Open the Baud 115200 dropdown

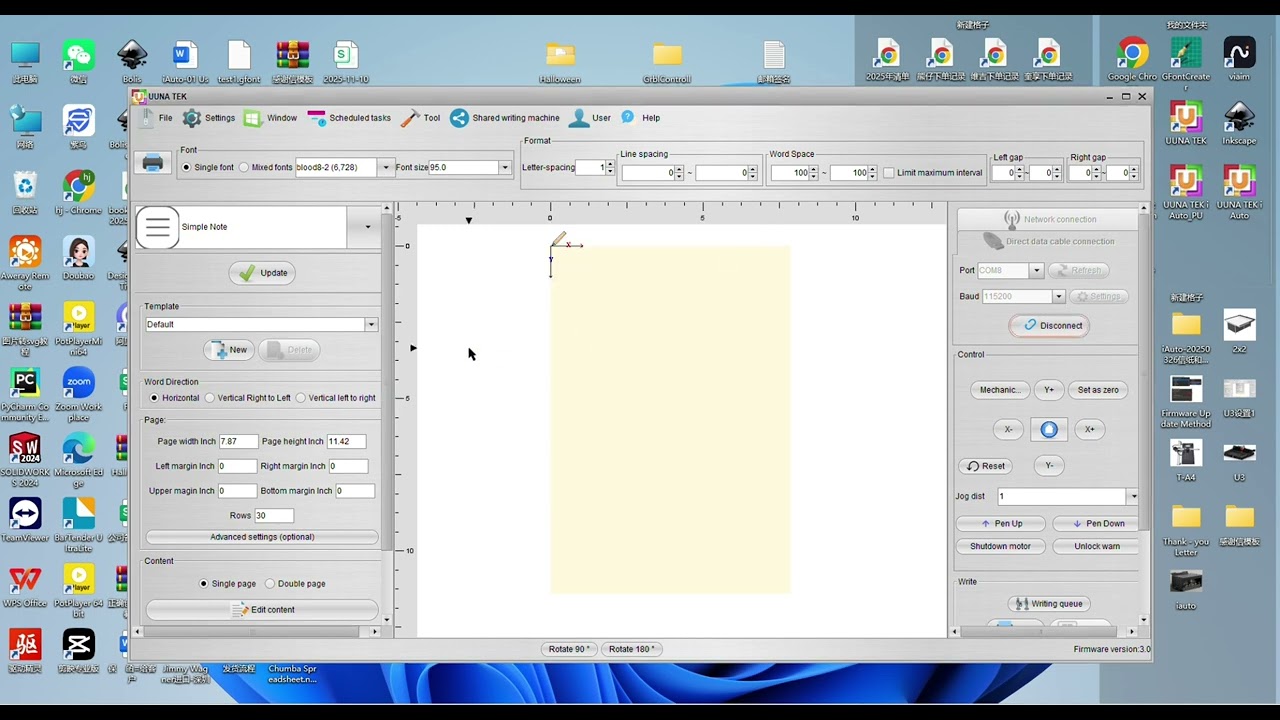[x=1058, y=297]
